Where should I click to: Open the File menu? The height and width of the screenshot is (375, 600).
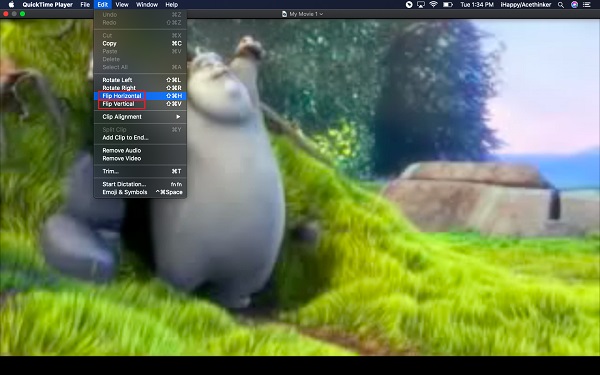[x=85, y=5]
